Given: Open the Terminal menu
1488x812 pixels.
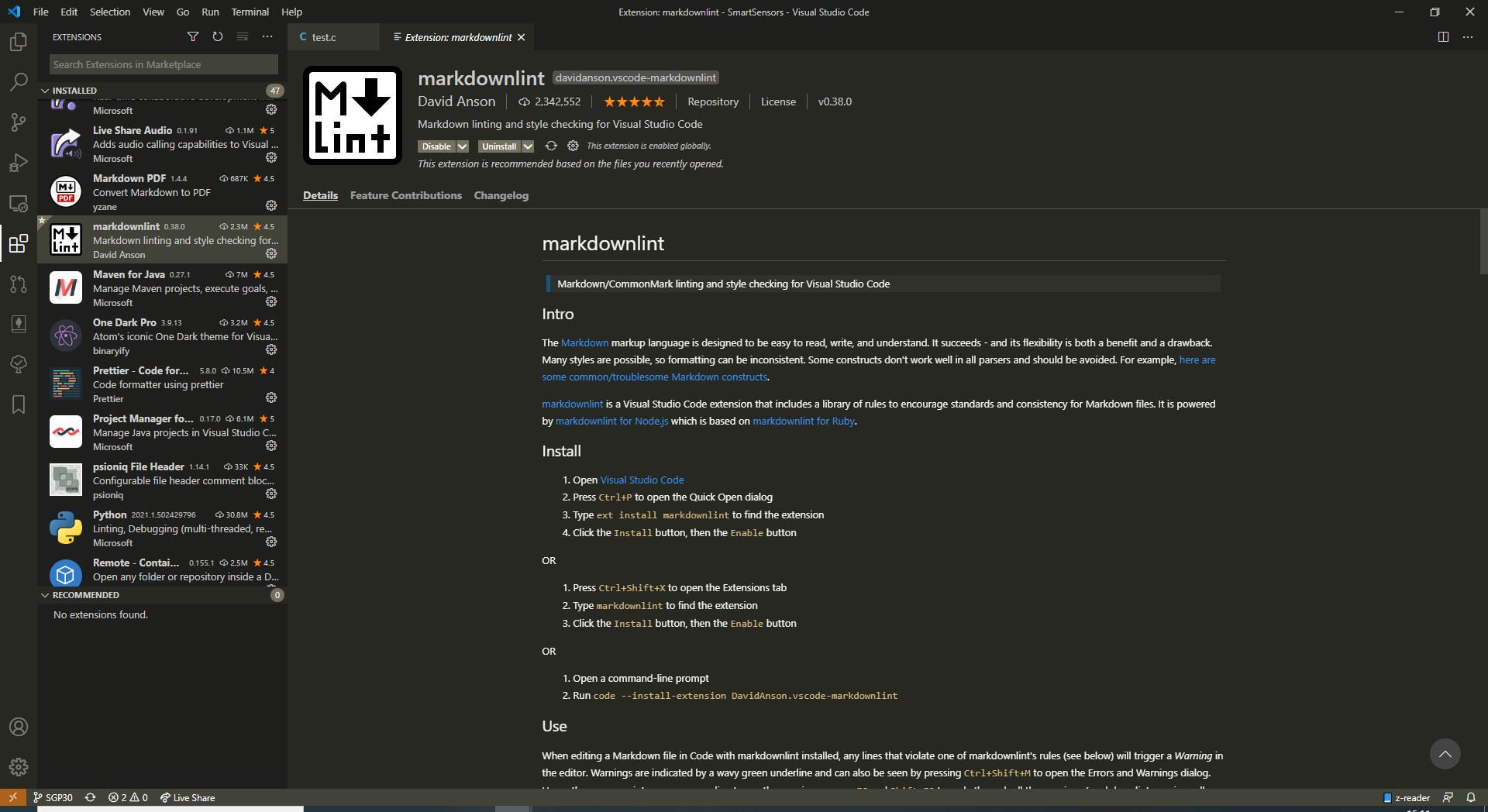Looking at the screenshot, I should click(x=250, y=12).
